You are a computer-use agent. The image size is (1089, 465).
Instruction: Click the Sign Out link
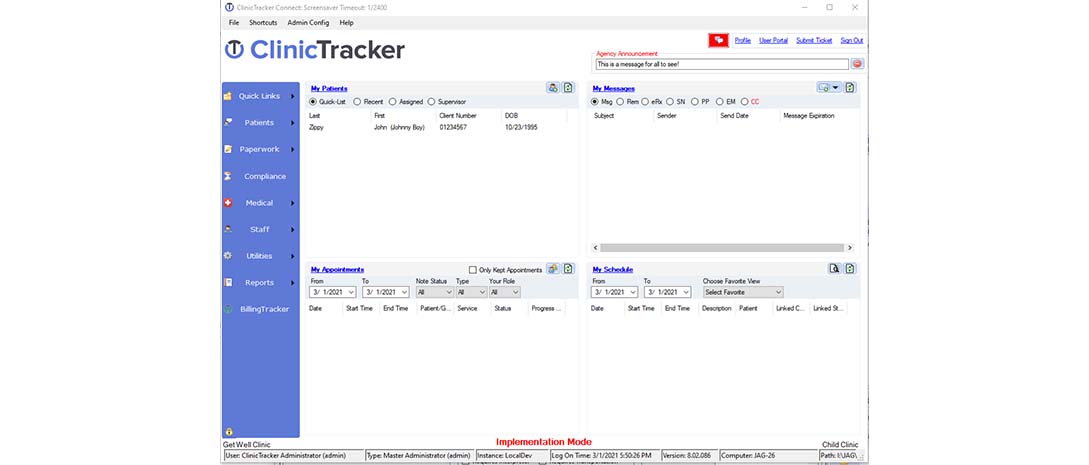[851, 41]
